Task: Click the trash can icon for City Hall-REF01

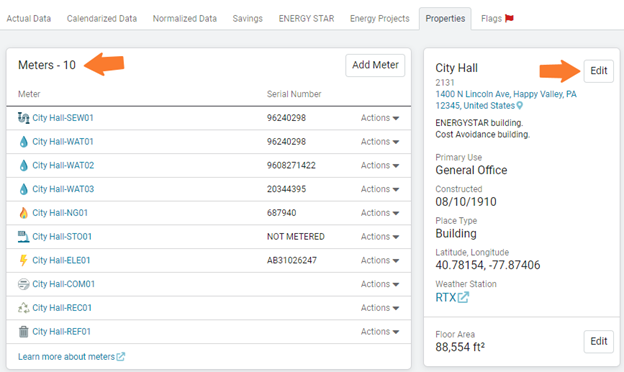Action: tap(23, 331)
